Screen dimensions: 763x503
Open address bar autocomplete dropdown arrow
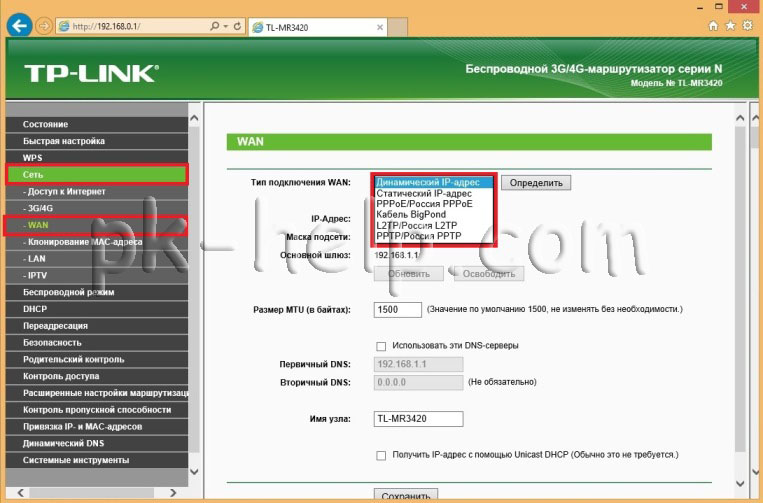226,26
